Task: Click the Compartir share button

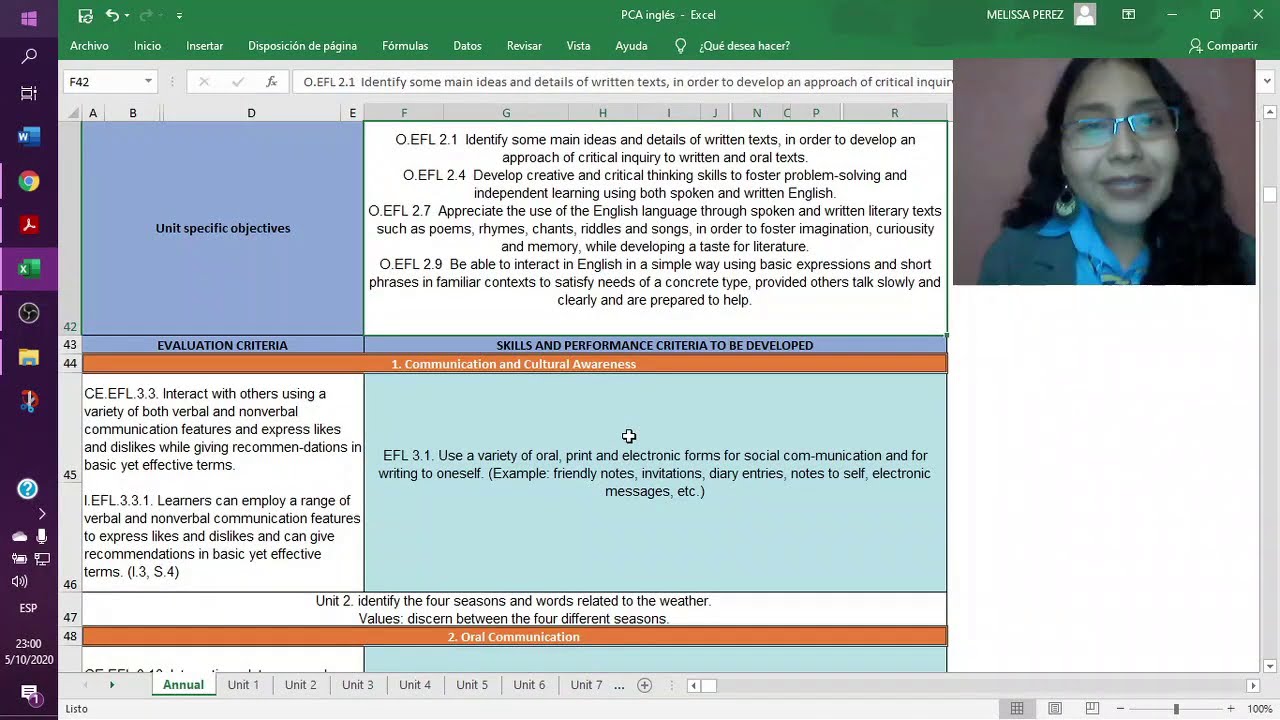Action: 1222,46
